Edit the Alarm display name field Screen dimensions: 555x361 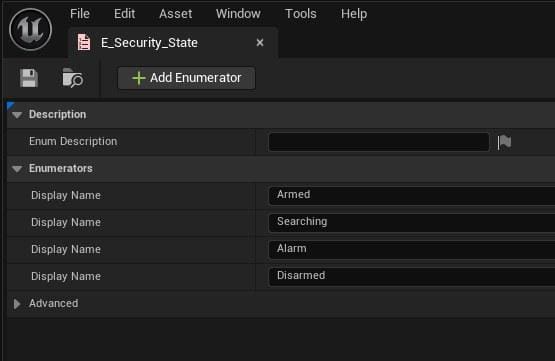click(x=412, y=250)
